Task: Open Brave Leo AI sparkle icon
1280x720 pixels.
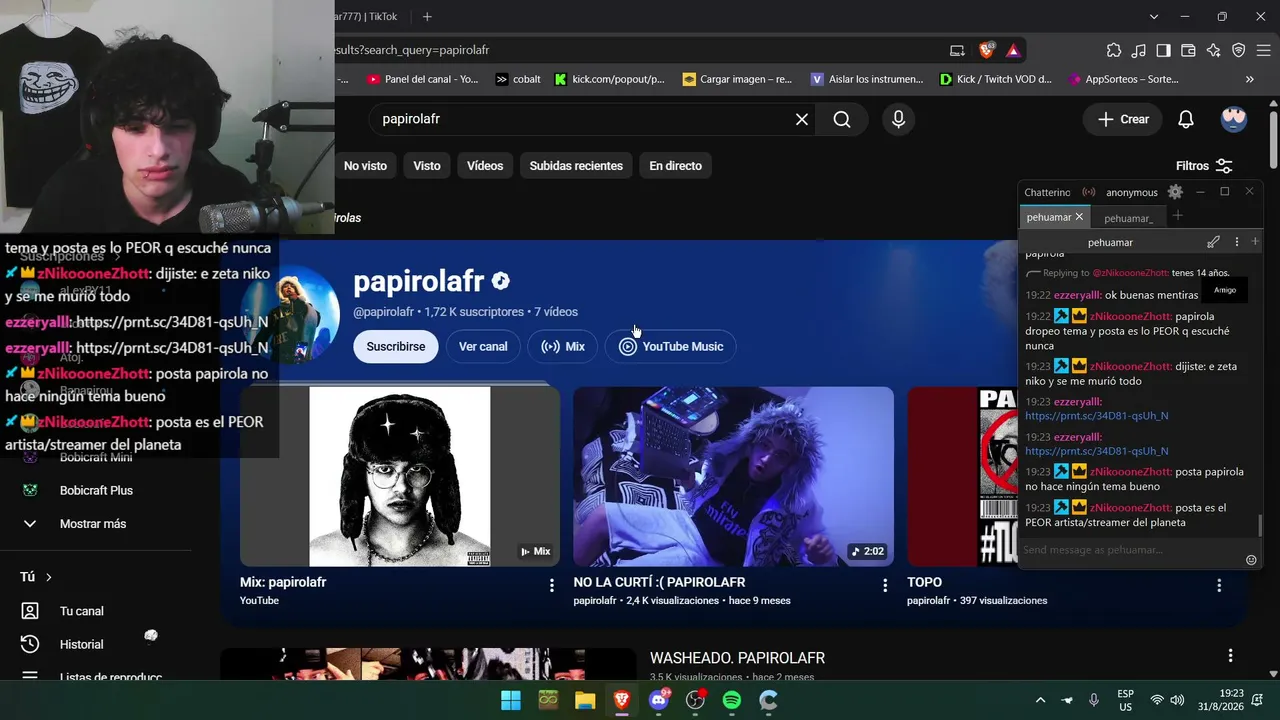Action: click(x=1214, y=50)
